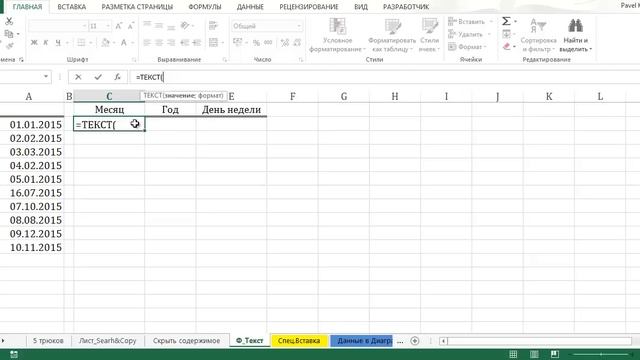Click the Clear eraser icon

click(x=507, y=47)
